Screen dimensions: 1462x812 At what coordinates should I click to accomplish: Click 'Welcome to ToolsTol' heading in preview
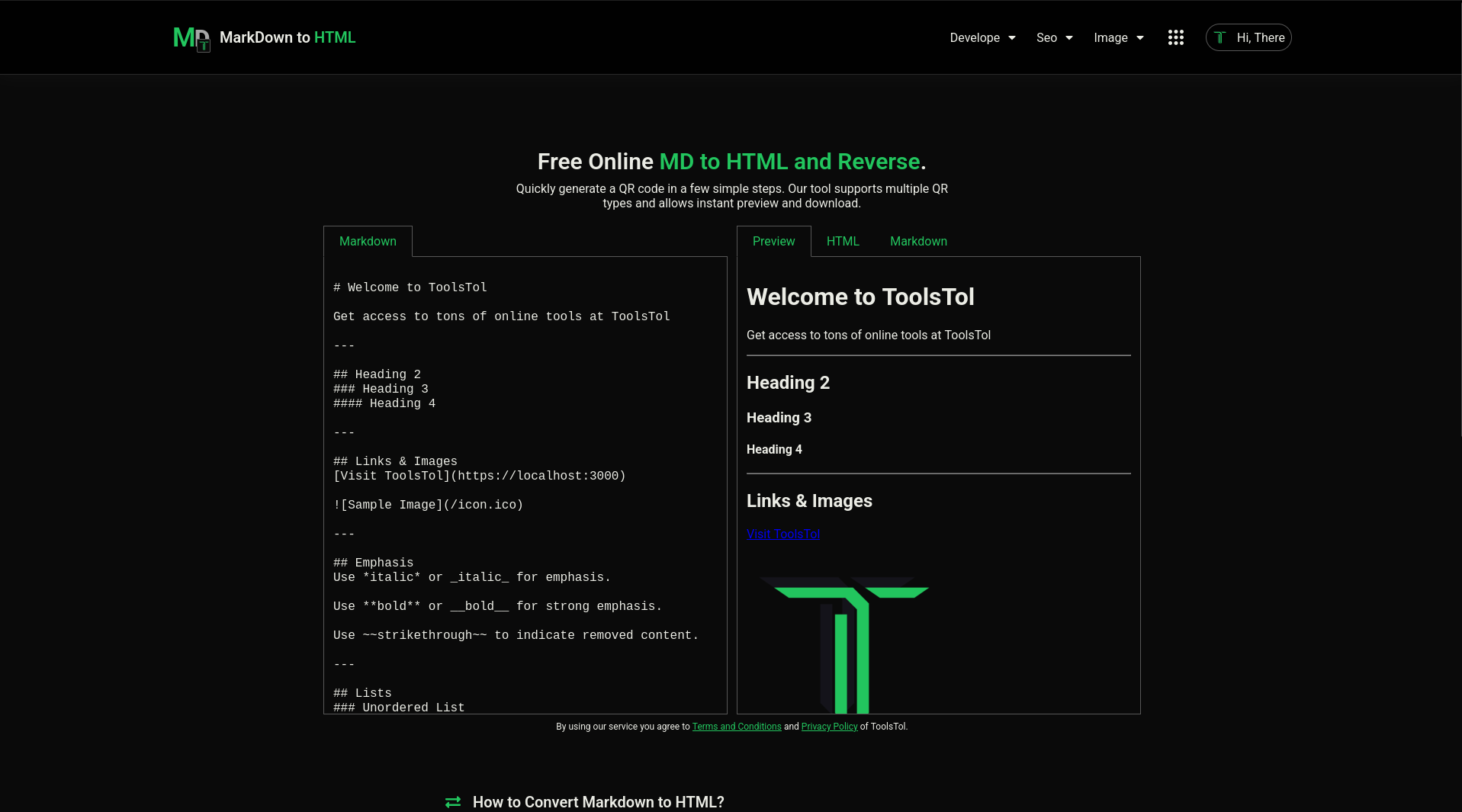tap(860, 297)
